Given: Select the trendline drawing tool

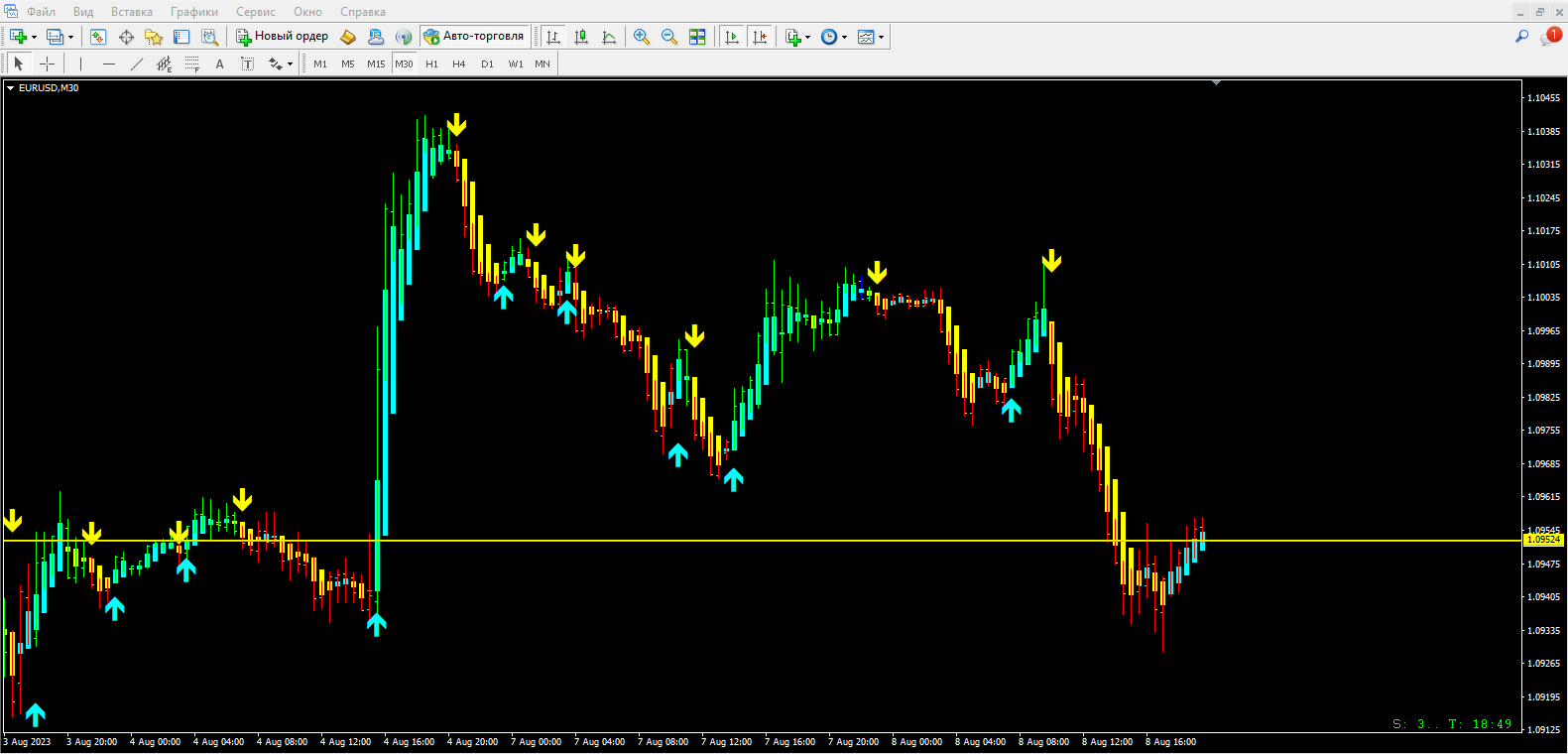Looking at the screenshot, I should 137,63.
